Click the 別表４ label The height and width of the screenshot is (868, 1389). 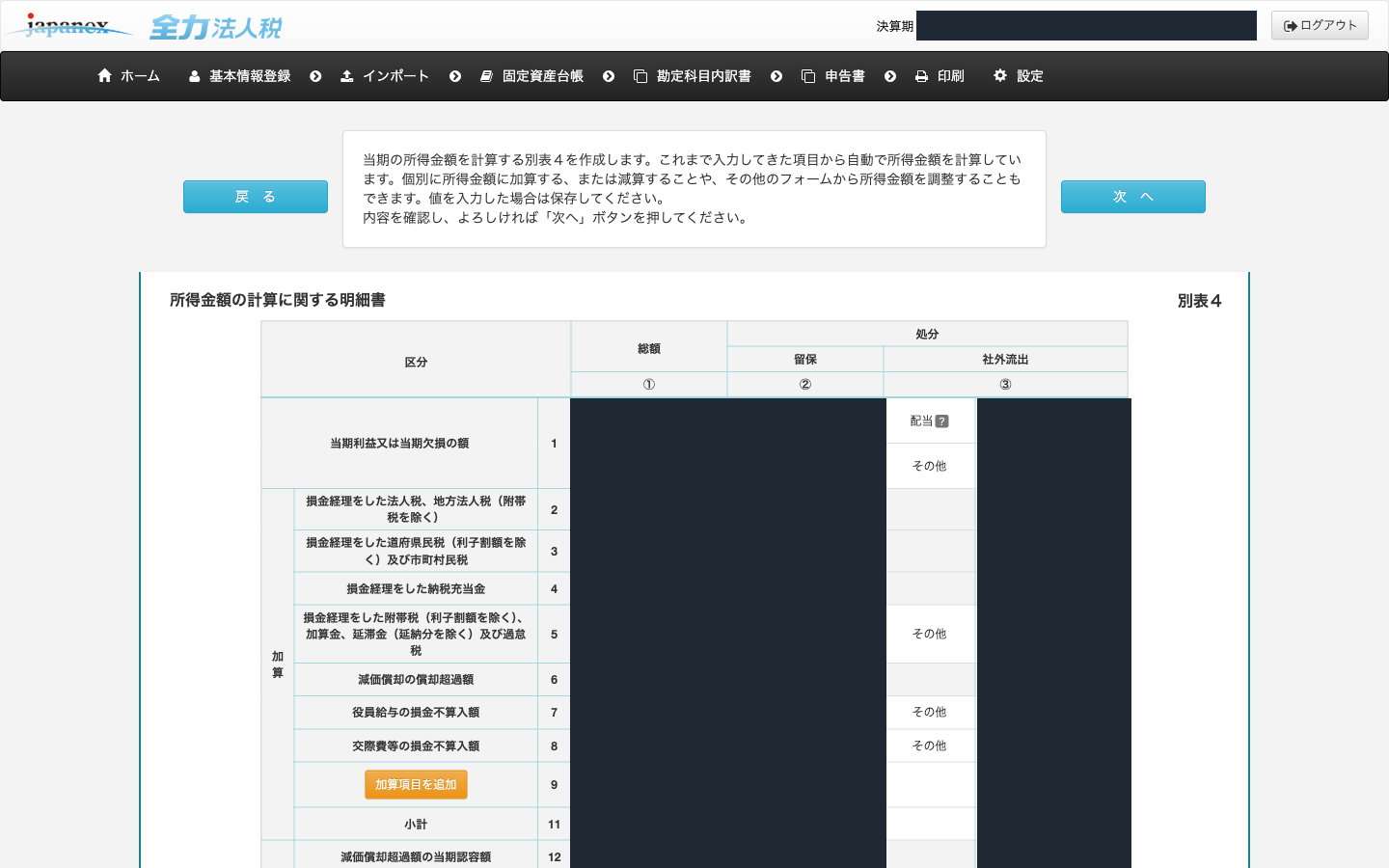1199,301
